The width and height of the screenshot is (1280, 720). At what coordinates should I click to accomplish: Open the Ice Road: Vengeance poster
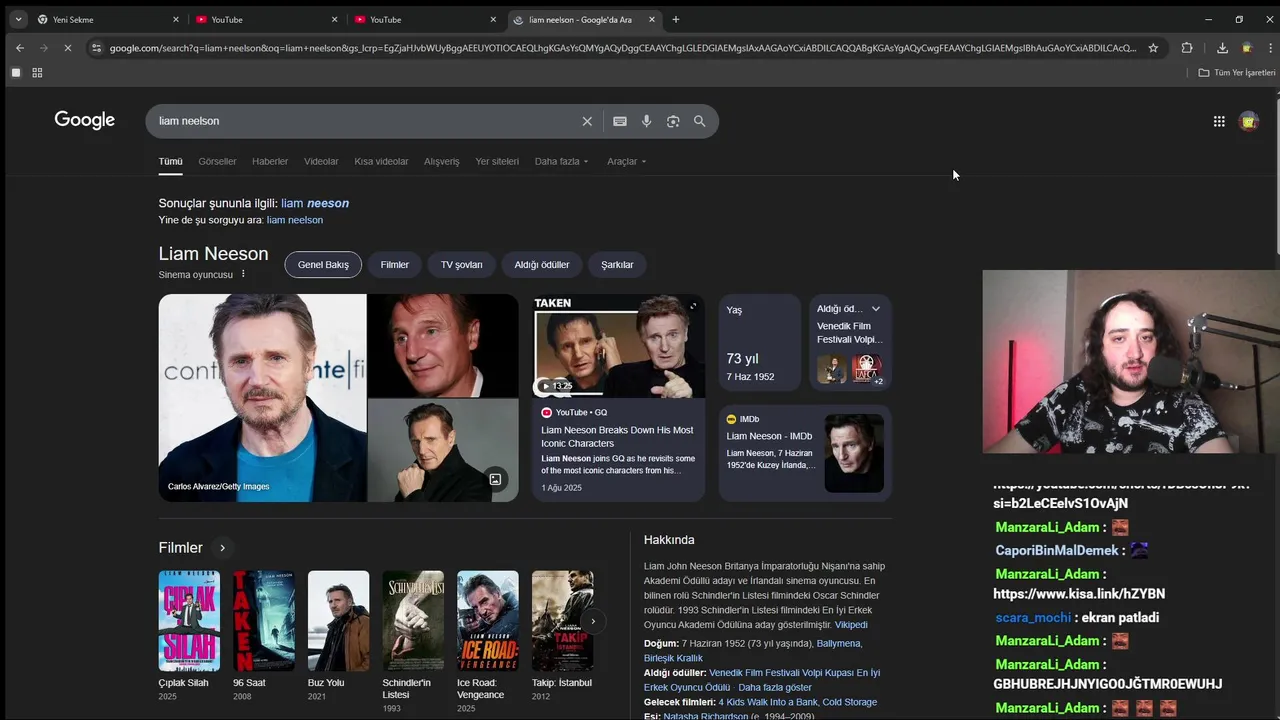(x=488, y=621)
